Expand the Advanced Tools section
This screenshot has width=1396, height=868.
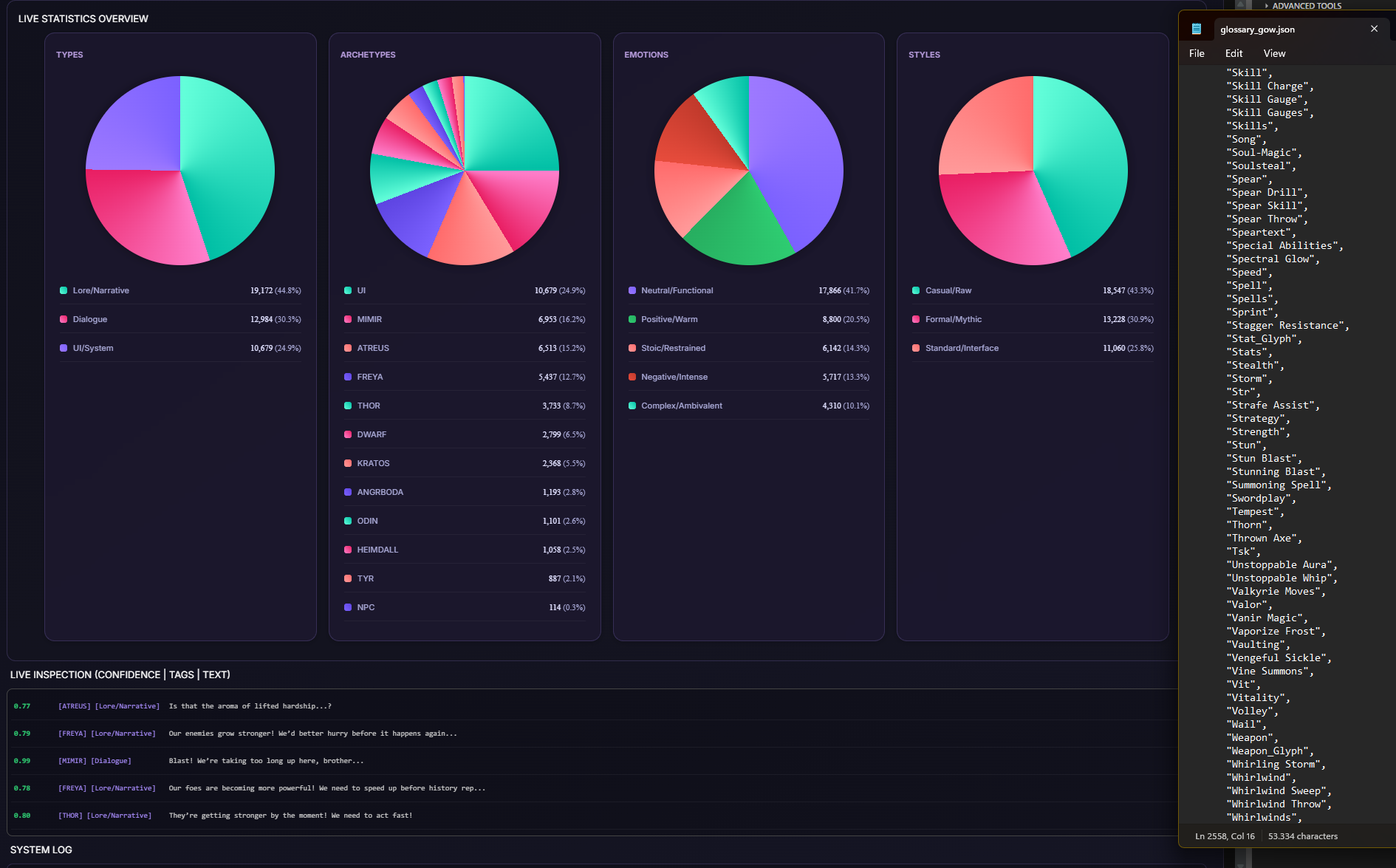point(1303,5)
